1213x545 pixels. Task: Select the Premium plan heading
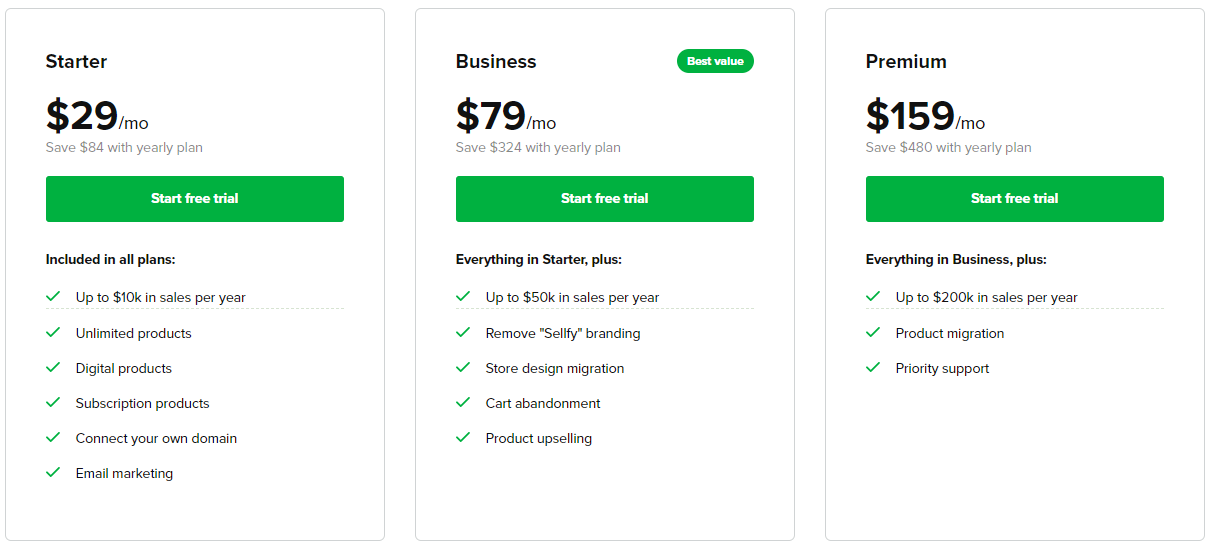(906, 61)
